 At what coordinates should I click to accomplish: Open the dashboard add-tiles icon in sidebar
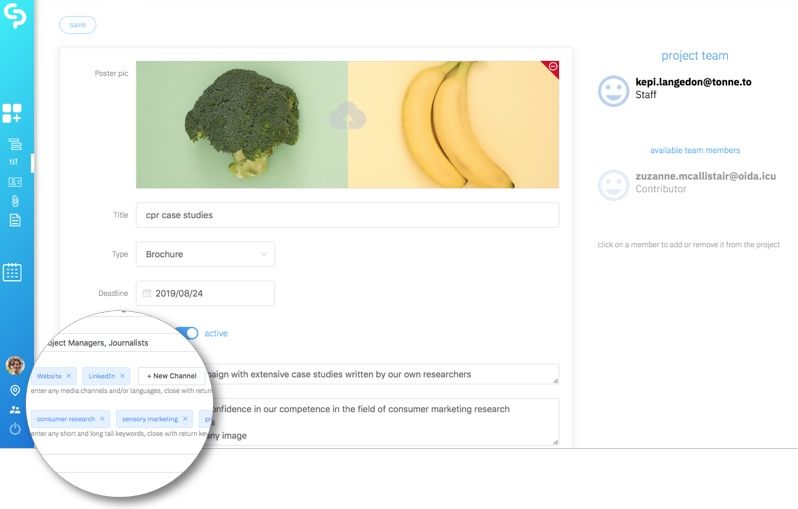[12, 113]
